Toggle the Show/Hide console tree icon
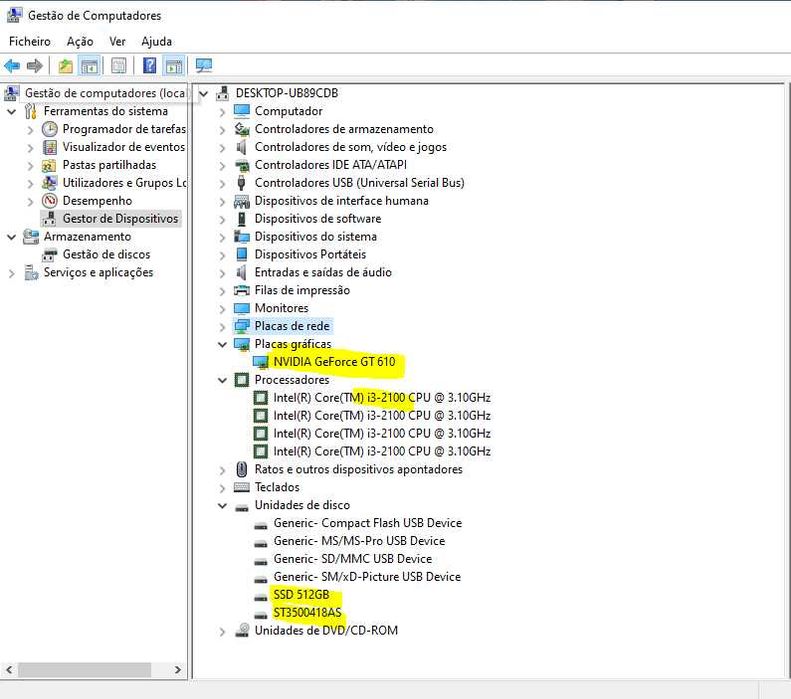Image resolution: width=791 pixels, height=699 pixels. point(90,66)
